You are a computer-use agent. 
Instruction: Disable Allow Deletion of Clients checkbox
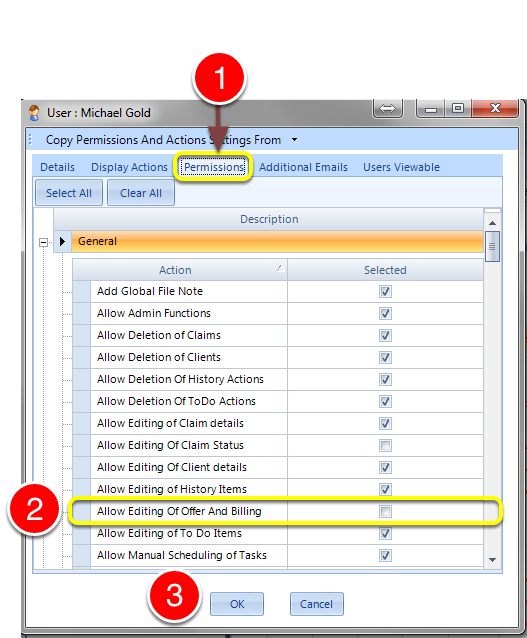click(x=385, y=358)
